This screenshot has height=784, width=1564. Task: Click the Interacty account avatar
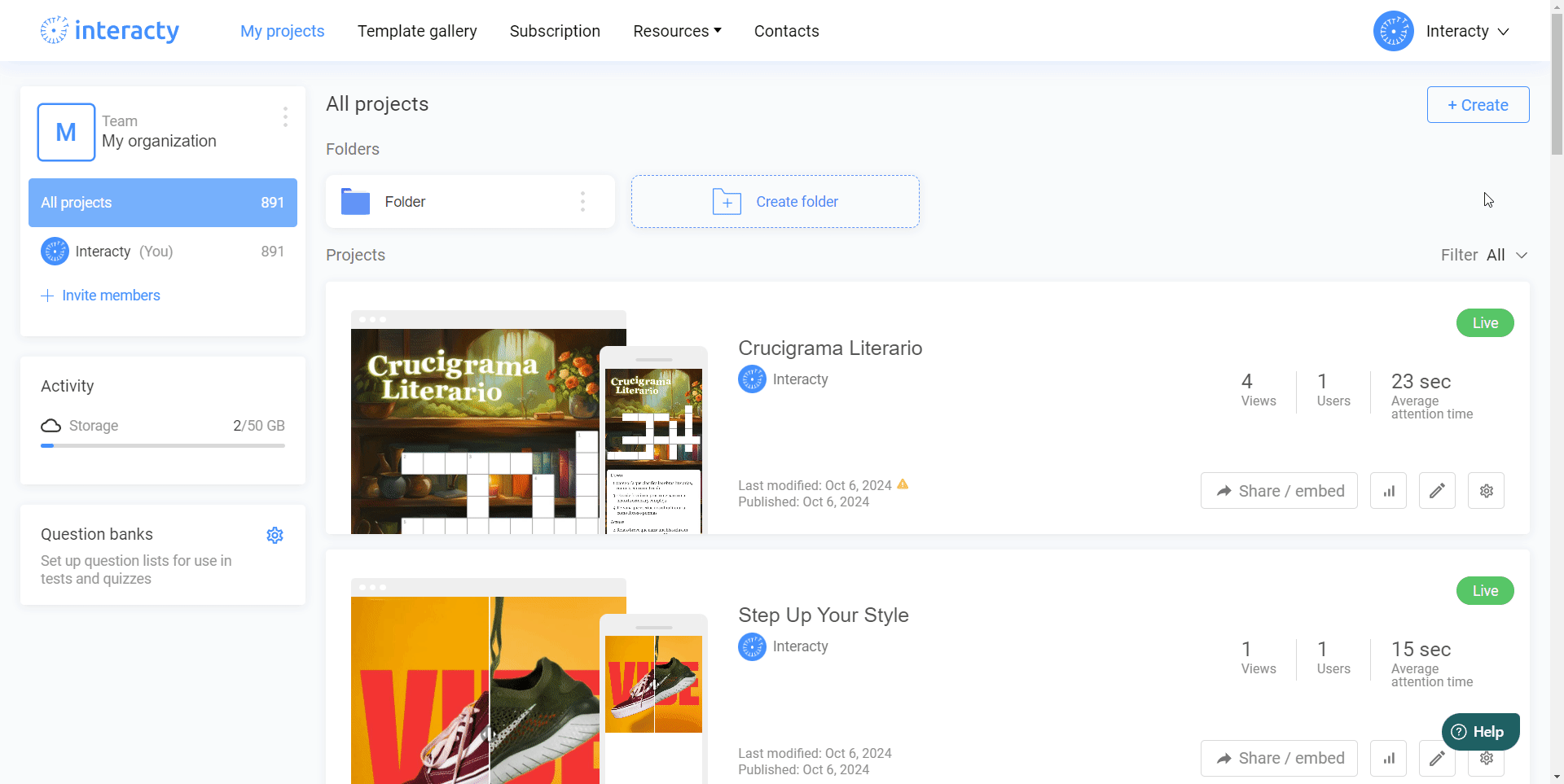point(1393,31)
